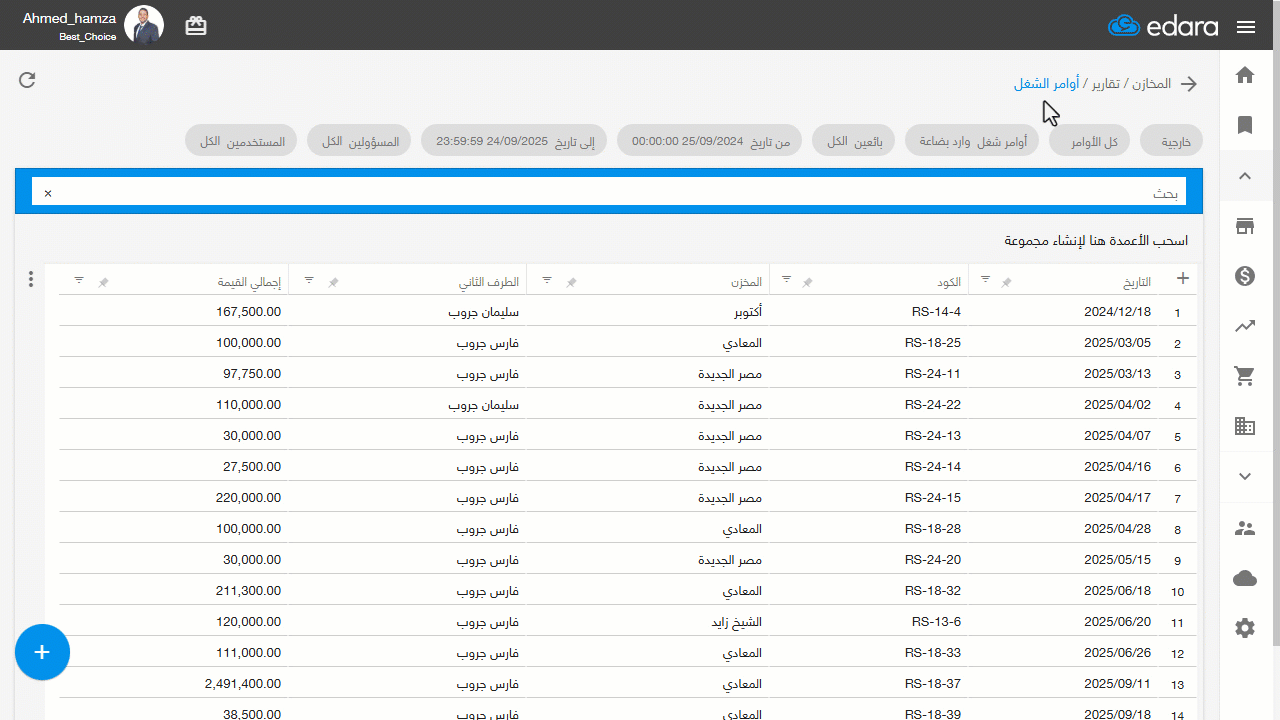Open the gift icon in header
Image resolution: width=1280 pixels, height=720 pixels.
tap(196, 26)
